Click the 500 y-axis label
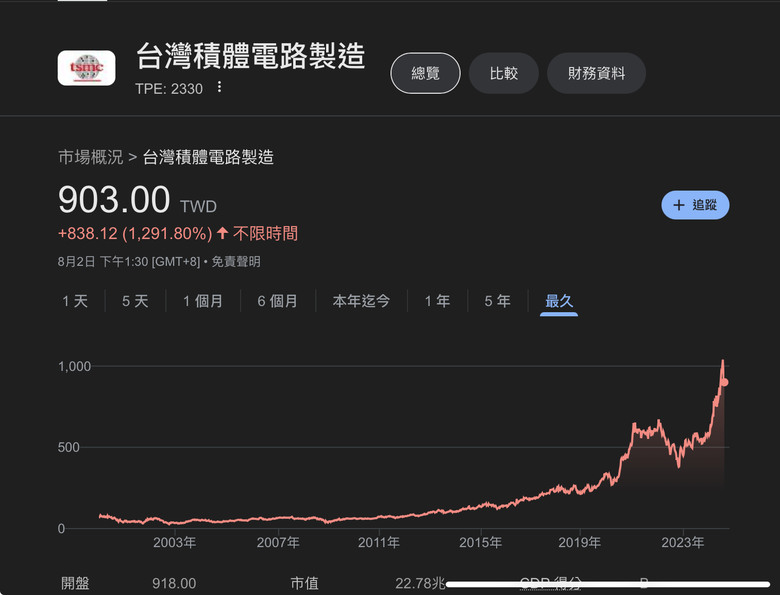The image size is (780, 595). (69, 447)
